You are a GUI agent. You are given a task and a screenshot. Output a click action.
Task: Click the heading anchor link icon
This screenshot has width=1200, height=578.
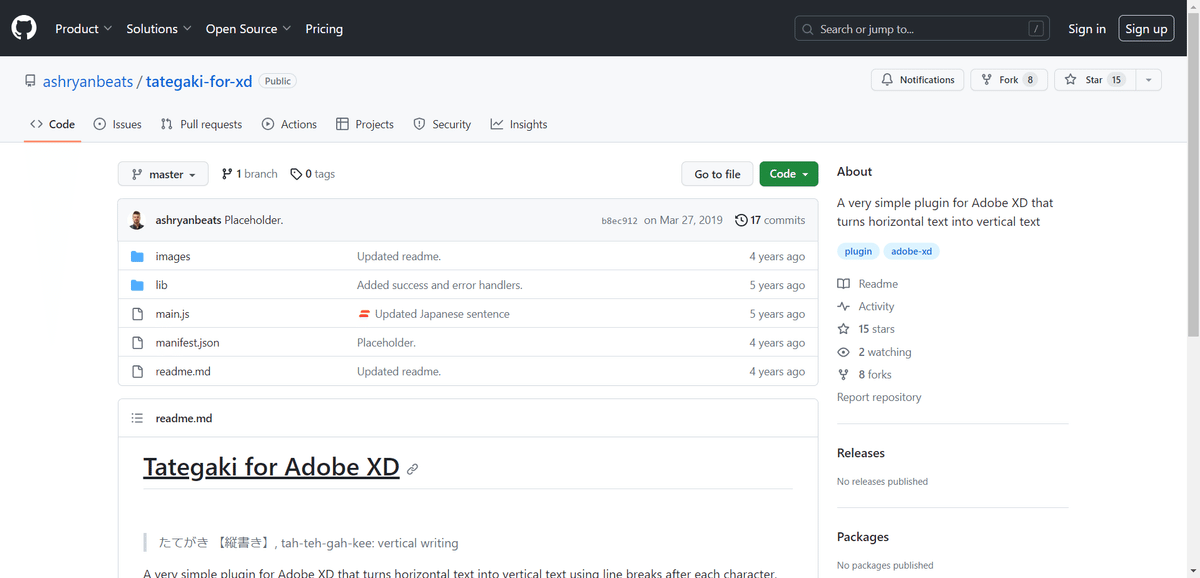click(x=412, y=469)
